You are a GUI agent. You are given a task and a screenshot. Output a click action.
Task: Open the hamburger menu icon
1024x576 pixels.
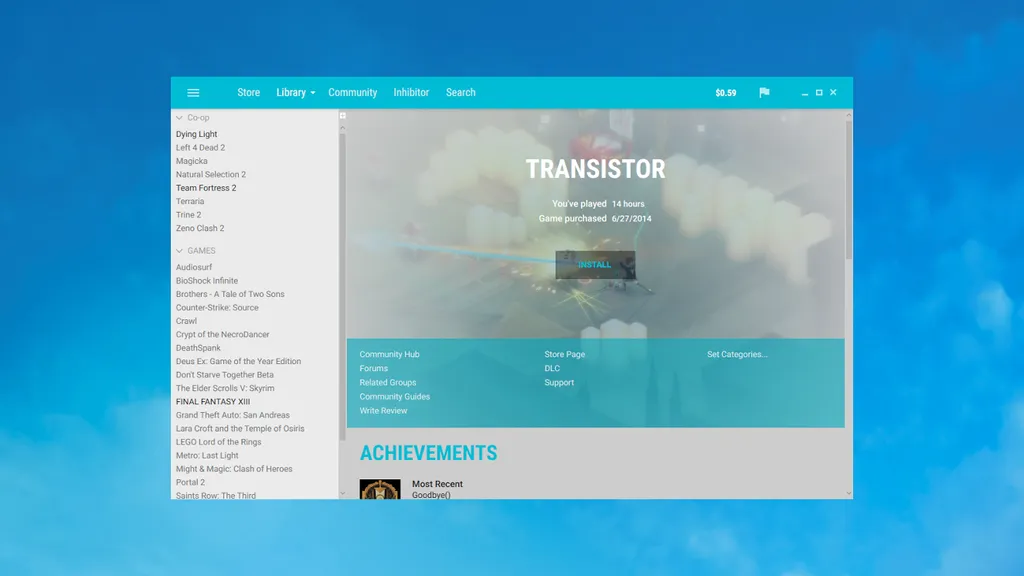tap(193, 93)
